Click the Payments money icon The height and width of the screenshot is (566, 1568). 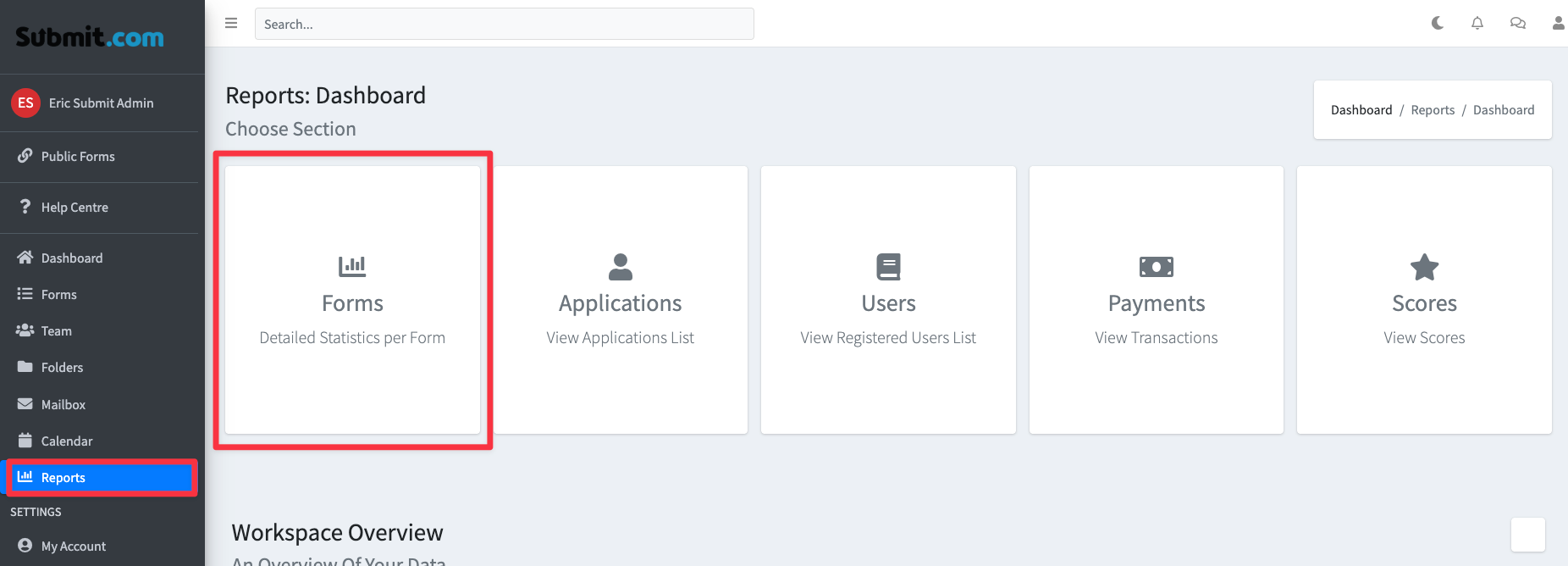tap(1156, 267)
